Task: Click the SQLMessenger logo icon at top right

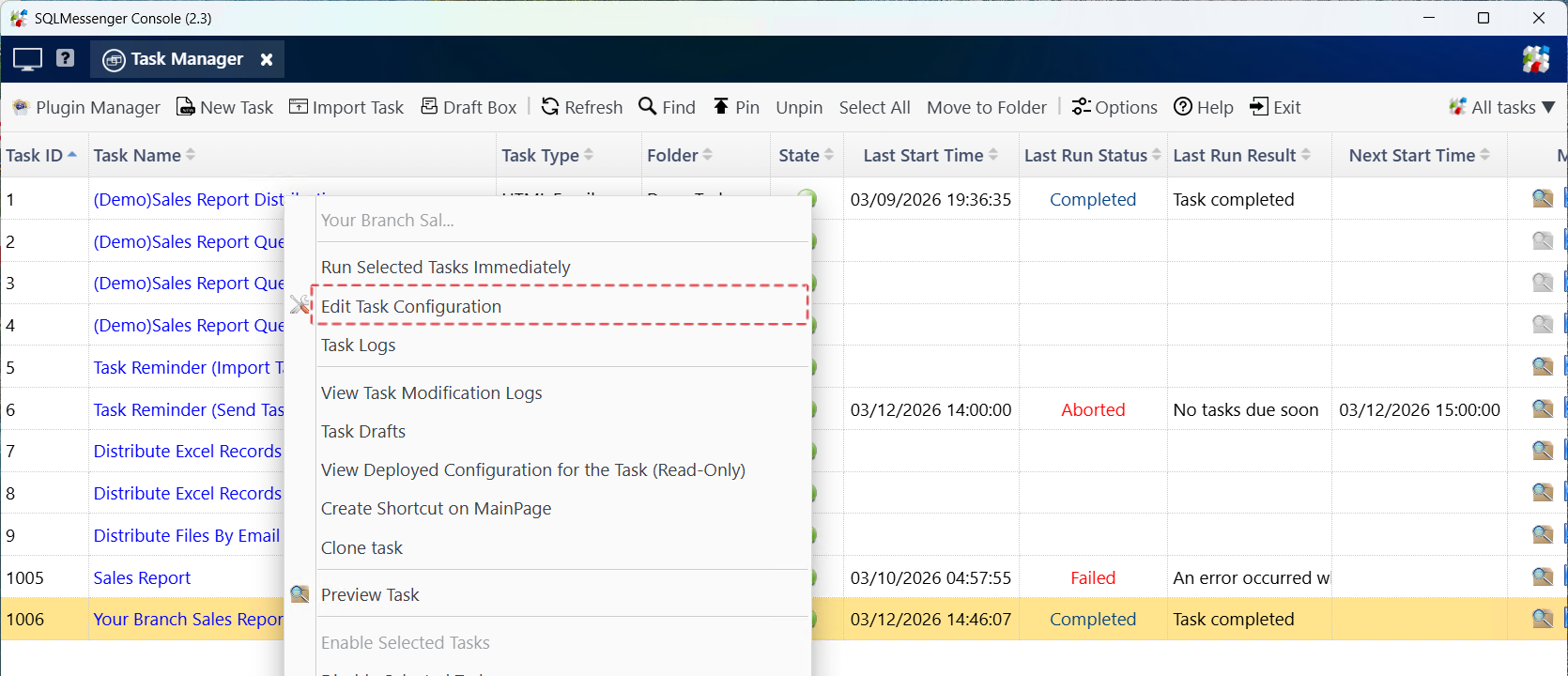Action: point(1536,59)
